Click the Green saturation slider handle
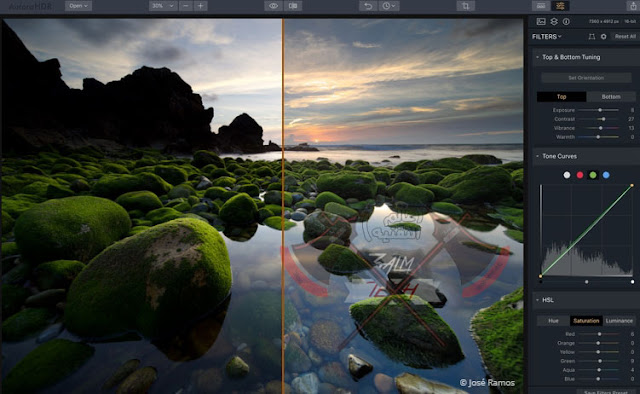The height and width of the screenshot is (394, 640). [600, 361]
